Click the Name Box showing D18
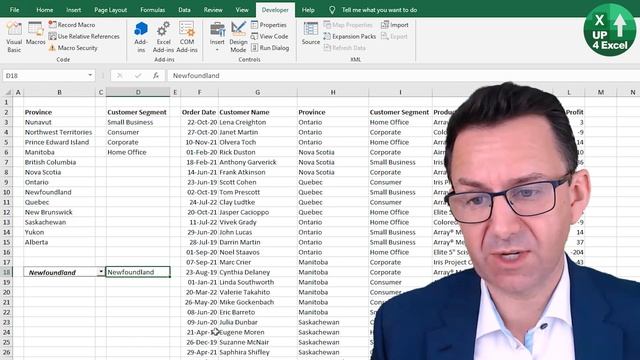This screenshot has height=360, width=640. 45,76
